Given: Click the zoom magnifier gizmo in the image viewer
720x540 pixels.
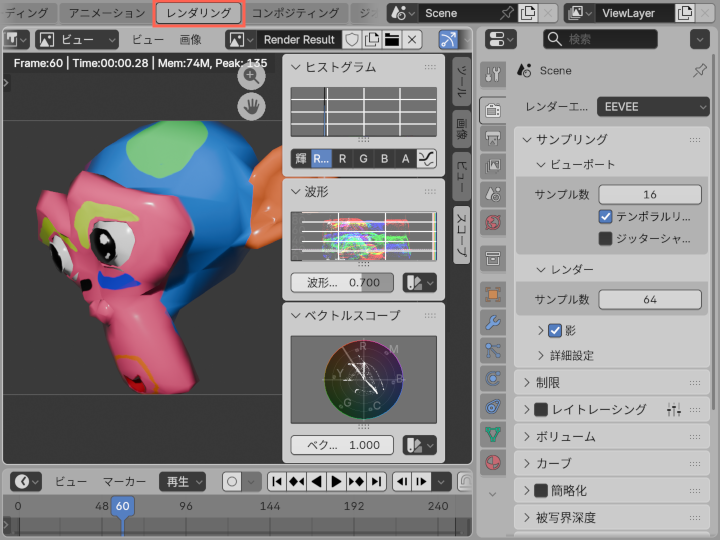Looking at the screenshot, I should (x=251, y=76).
